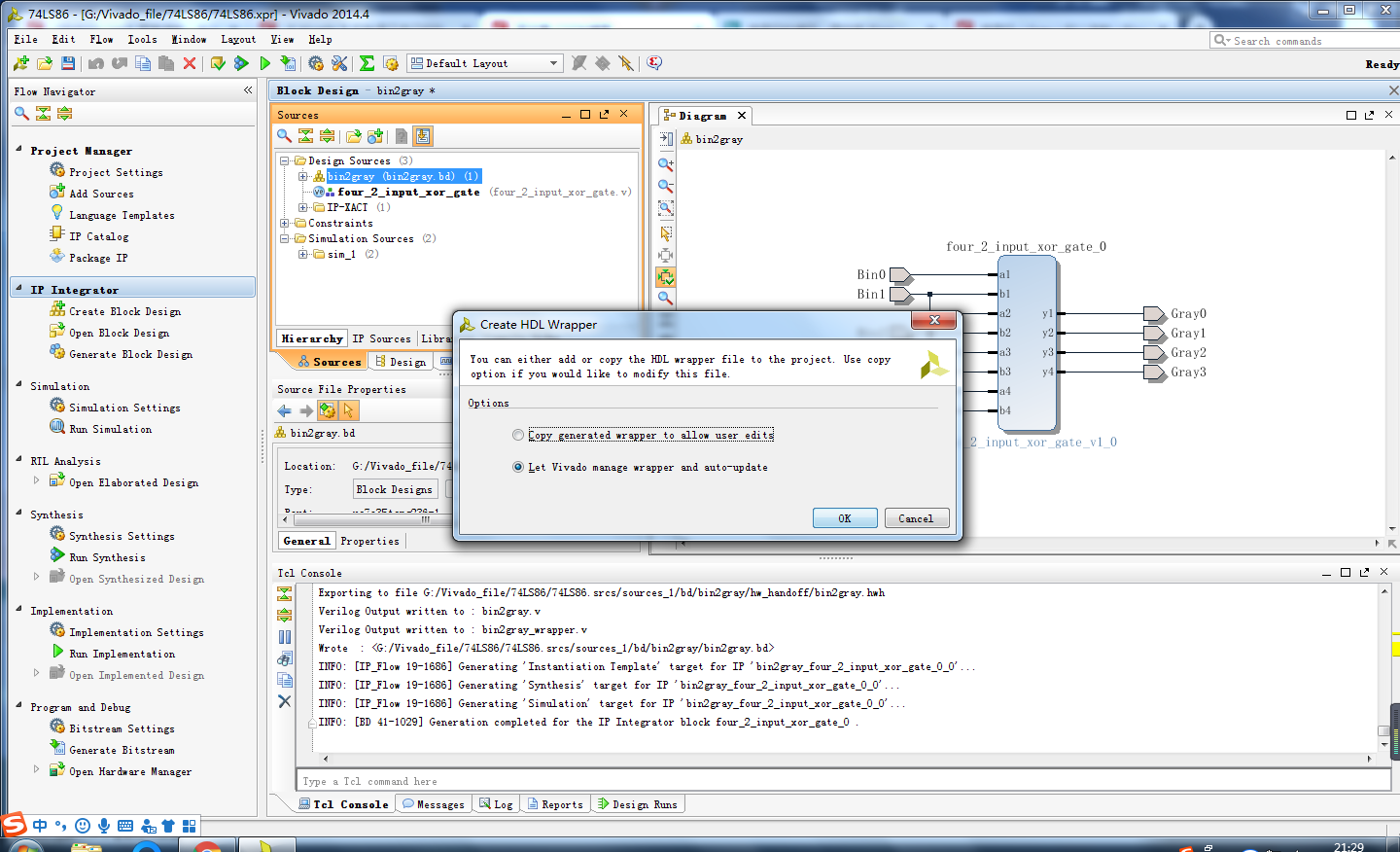This screenshot has height=852, width=1400.
Task: Click the Tcl command input field
Action: [844, 781]
